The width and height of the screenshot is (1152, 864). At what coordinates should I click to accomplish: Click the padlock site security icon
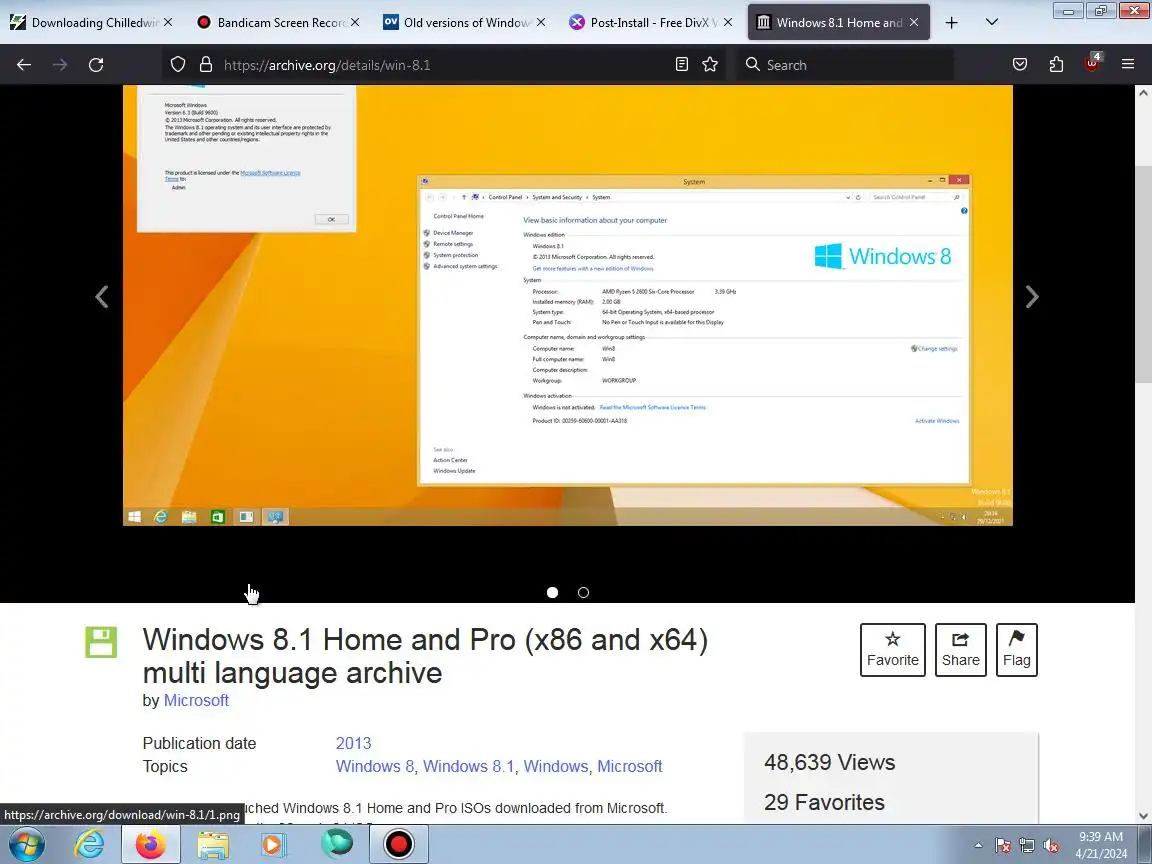point(206,65)
